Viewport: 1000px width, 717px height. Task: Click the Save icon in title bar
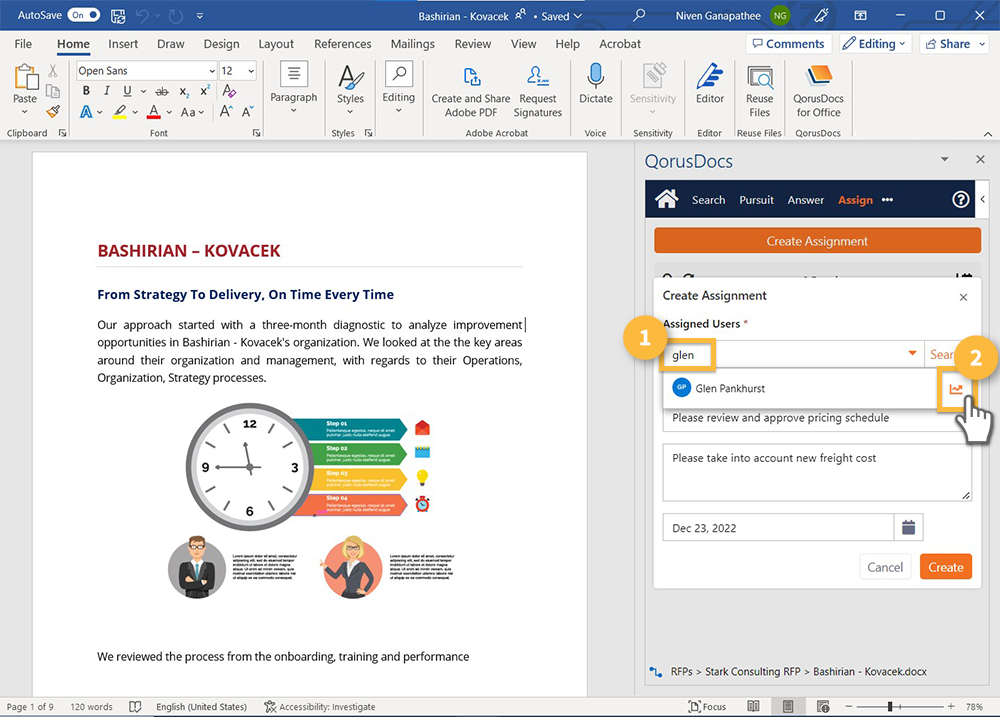pos(118,16)
